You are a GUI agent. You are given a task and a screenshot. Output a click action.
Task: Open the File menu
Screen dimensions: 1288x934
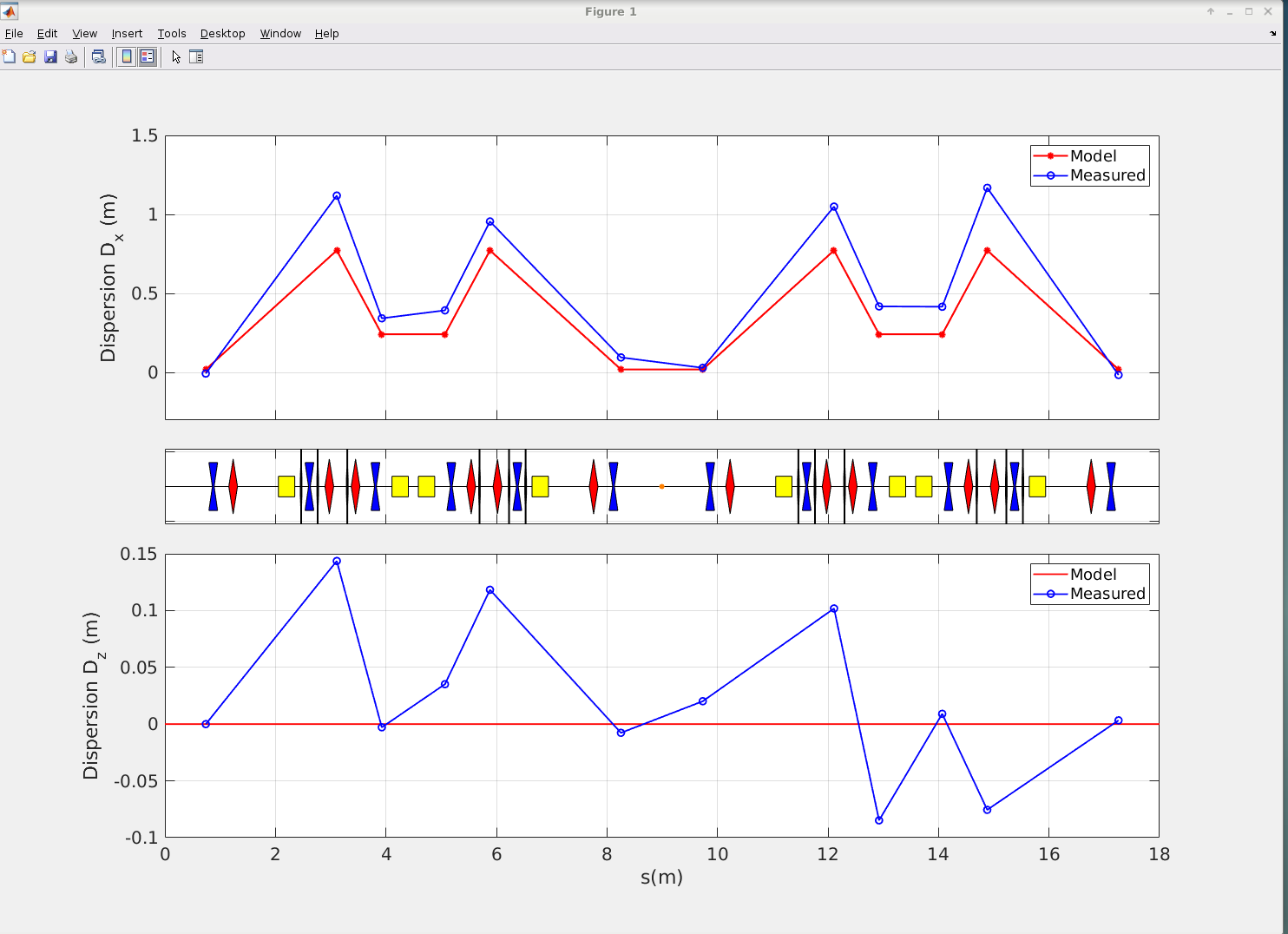[14, 34]
